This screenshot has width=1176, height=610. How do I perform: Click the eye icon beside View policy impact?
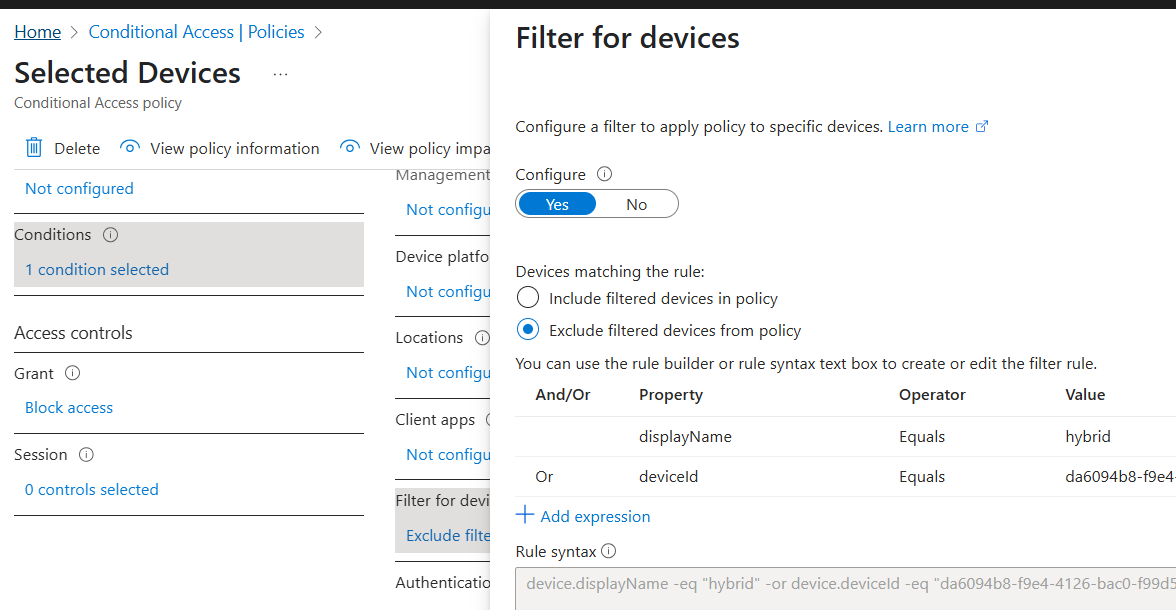[350, 147]
